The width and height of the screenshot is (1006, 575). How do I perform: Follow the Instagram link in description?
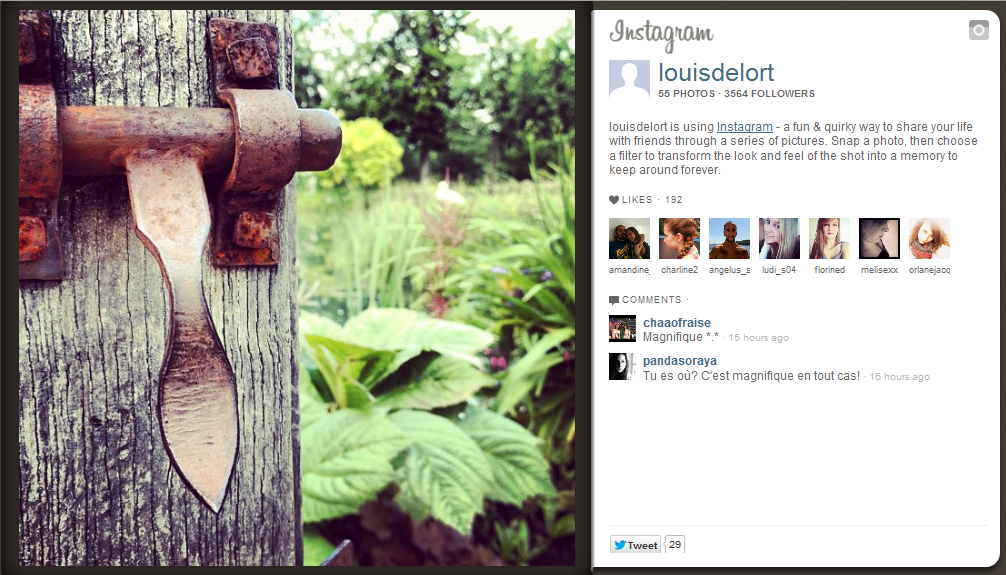744,126
